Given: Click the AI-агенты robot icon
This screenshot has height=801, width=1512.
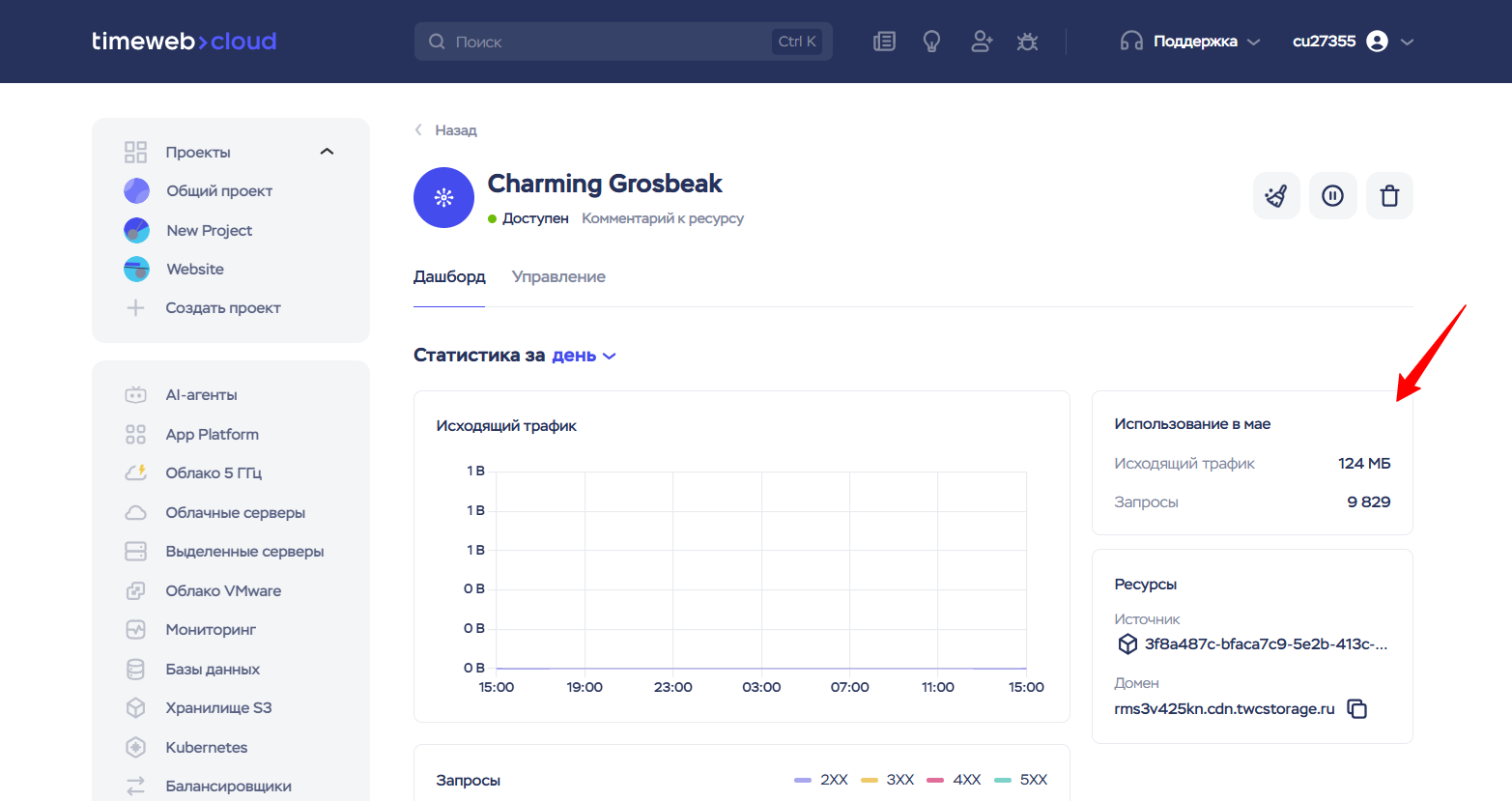Looking at the screenshot, I should [135, 395].
